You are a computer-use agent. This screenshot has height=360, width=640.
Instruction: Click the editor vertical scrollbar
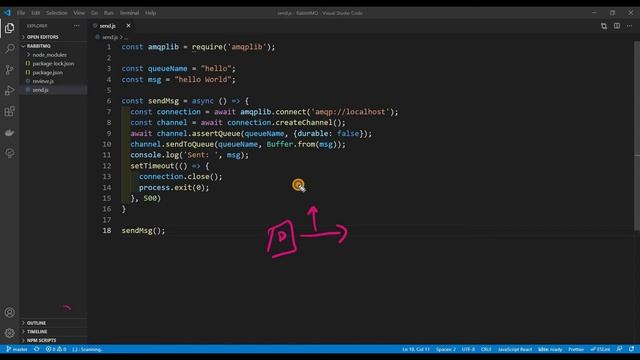coord(637,136)
